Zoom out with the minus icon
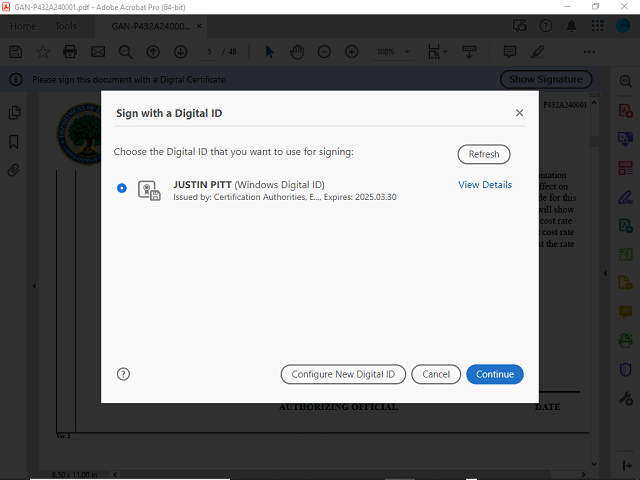Viewport: 640px width, 480px height. pyautogui.click(x=324, y=52)
